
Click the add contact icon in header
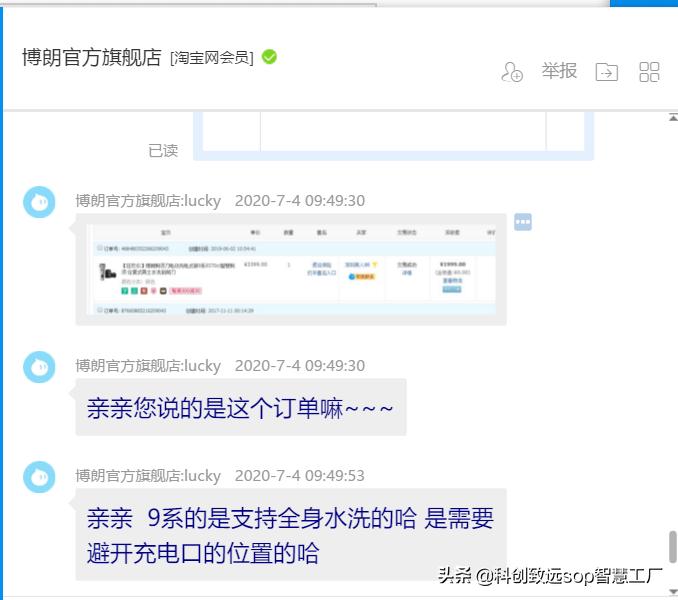point(512,72)
